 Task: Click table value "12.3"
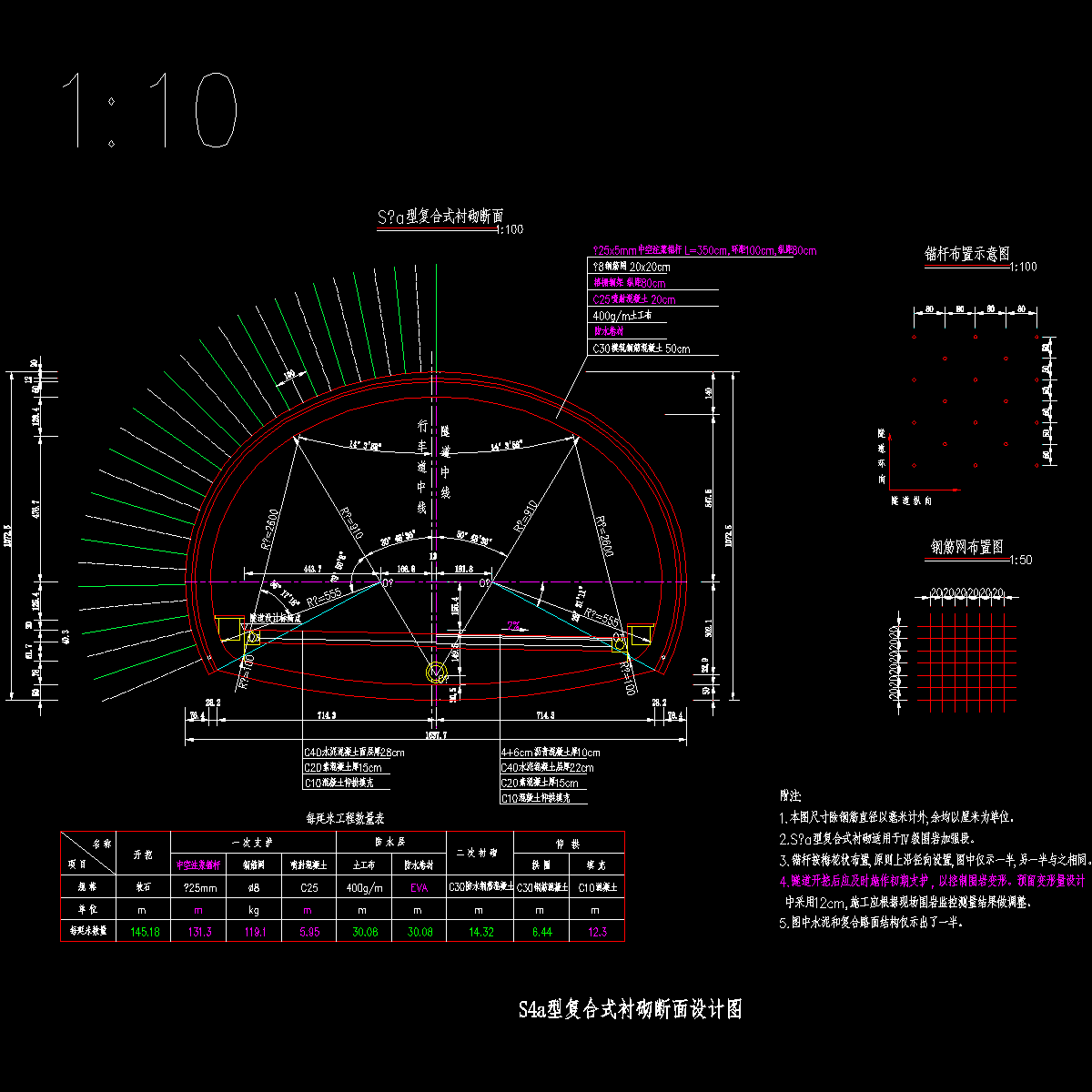coord(597,932)
